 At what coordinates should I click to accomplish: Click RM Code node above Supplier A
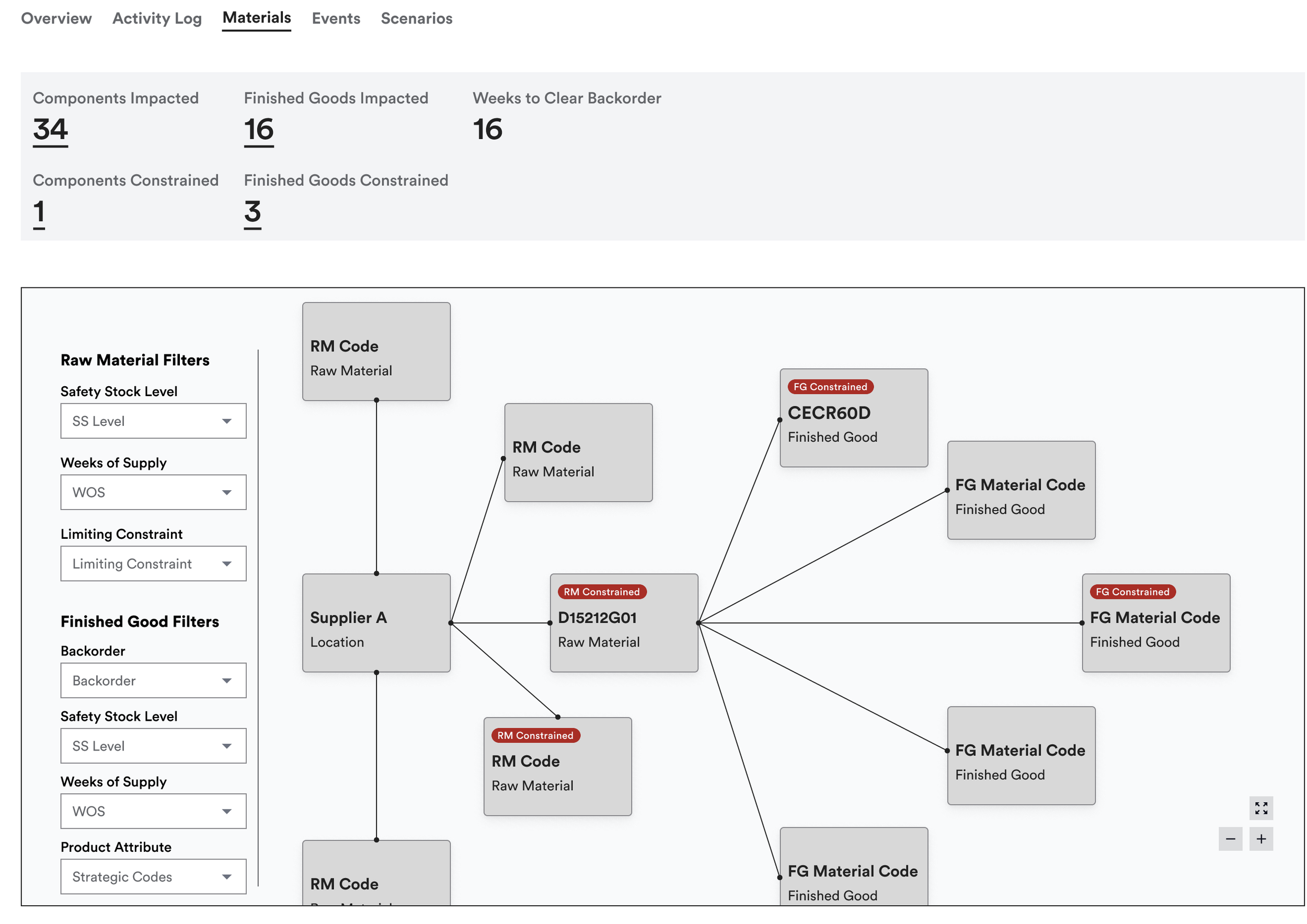coord(376,352)
